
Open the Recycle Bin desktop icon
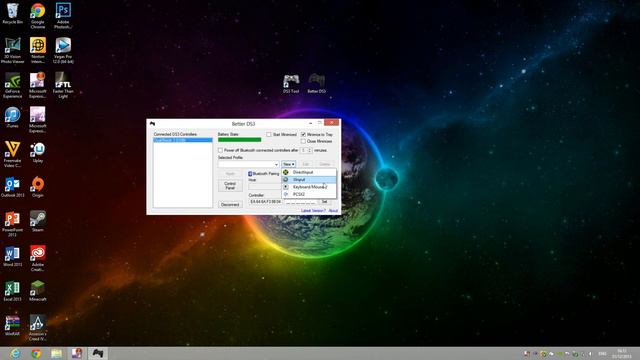13,14
